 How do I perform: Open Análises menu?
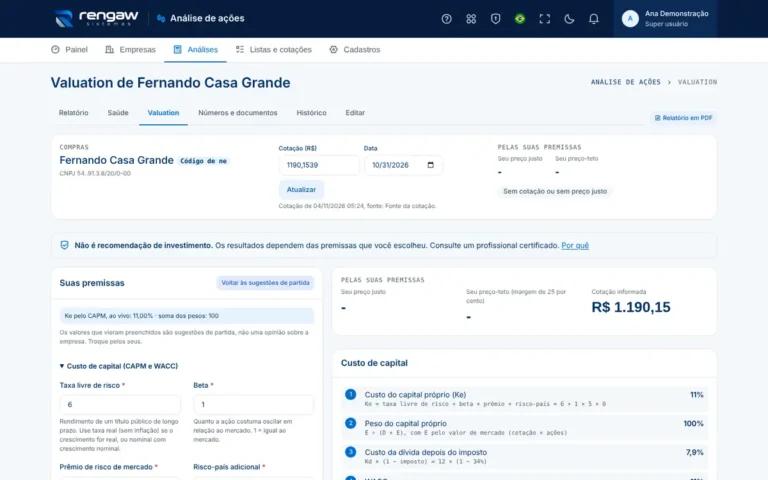pos(195,49)
